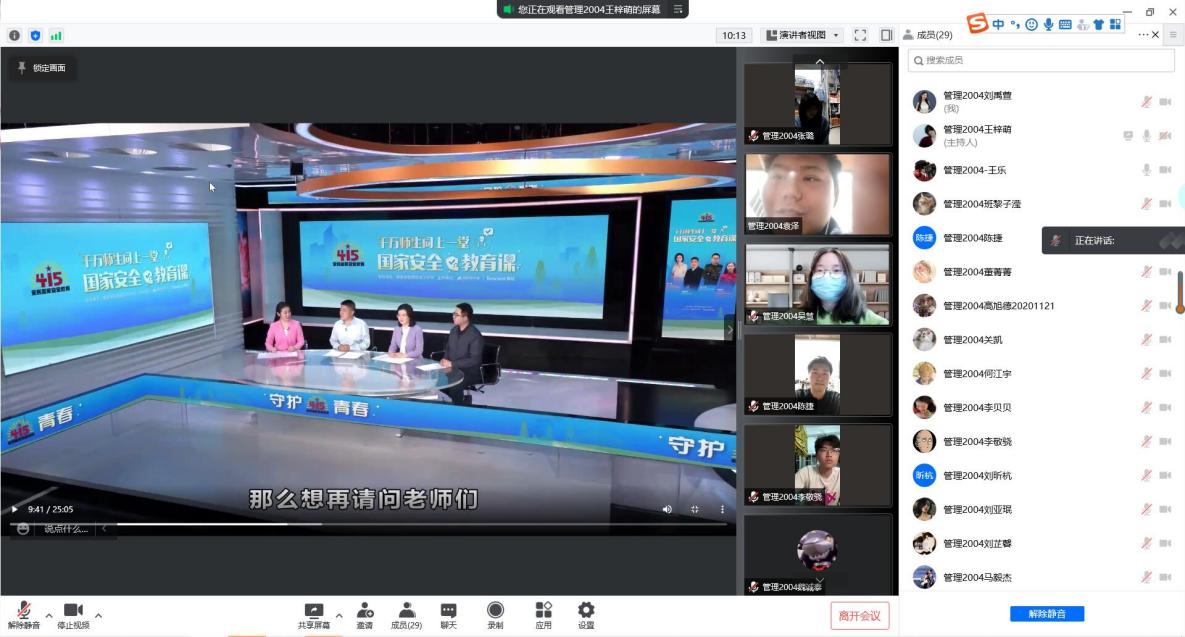Expand options arrow beside 共享屏幕
Screen dimensions: 1185x637
(x=339, y=615)
